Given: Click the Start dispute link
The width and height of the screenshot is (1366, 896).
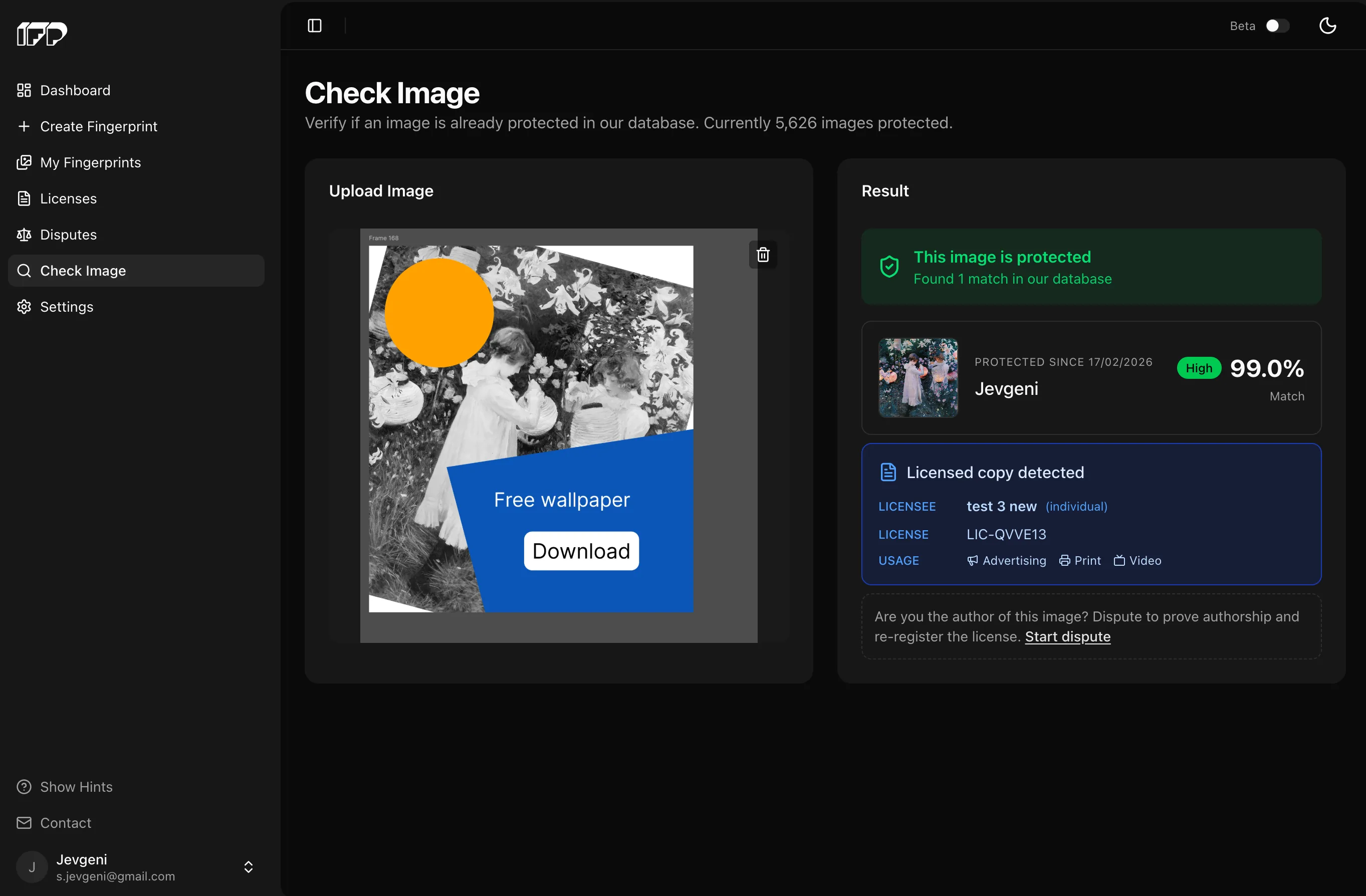Looking at the screenshot, I should [x=1067, y=636].
